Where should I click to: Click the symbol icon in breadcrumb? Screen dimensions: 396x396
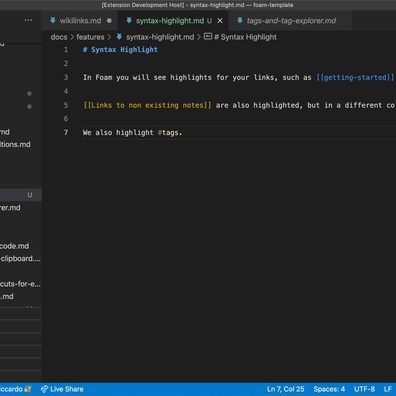point(208,36)
